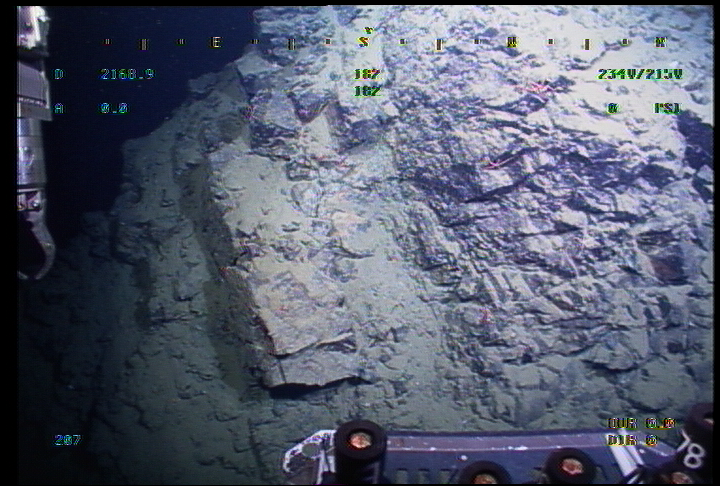Viewport: 720px width, 486px height.
Task: Click the sample tube cap below DIR
Action: [571, 465]
